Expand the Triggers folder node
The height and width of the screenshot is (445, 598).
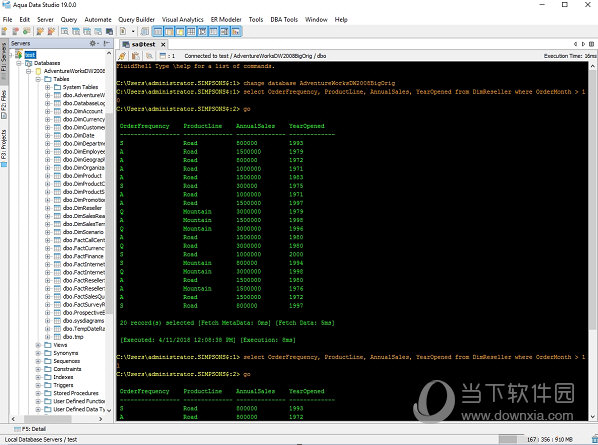[38, 385]
